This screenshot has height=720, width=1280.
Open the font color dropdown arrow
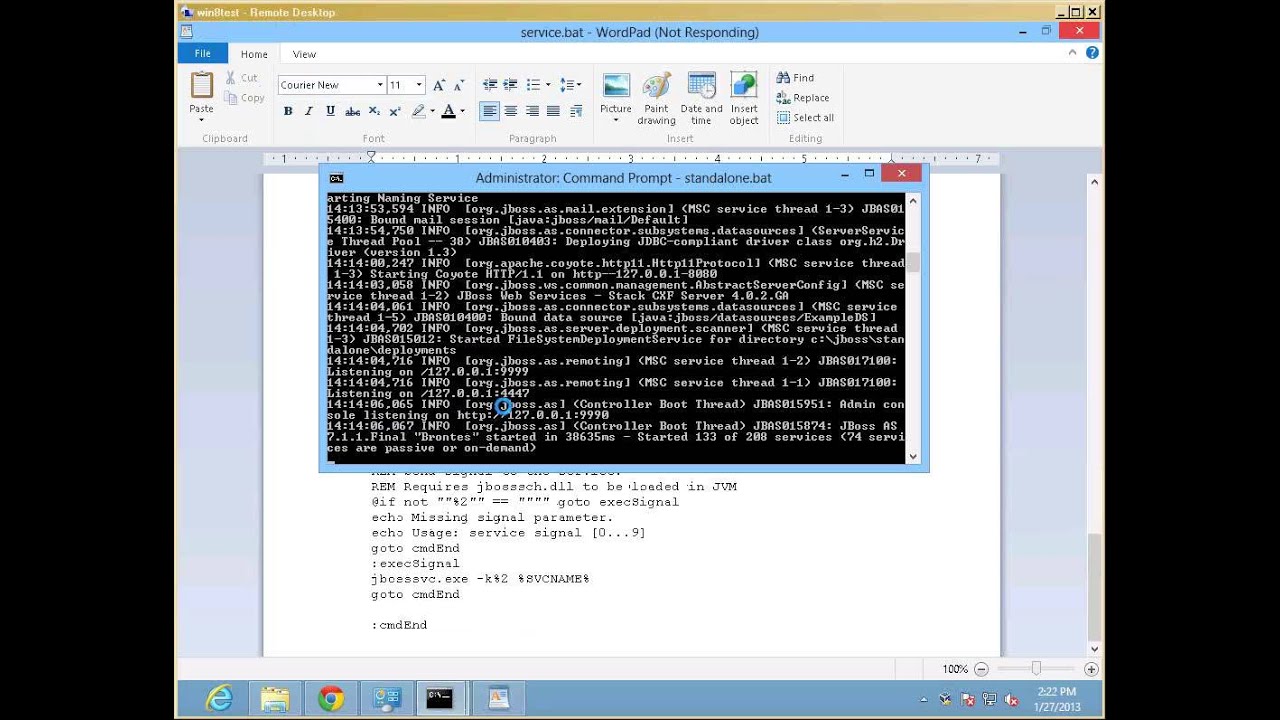pyautogui.click(x=462, y=111)
